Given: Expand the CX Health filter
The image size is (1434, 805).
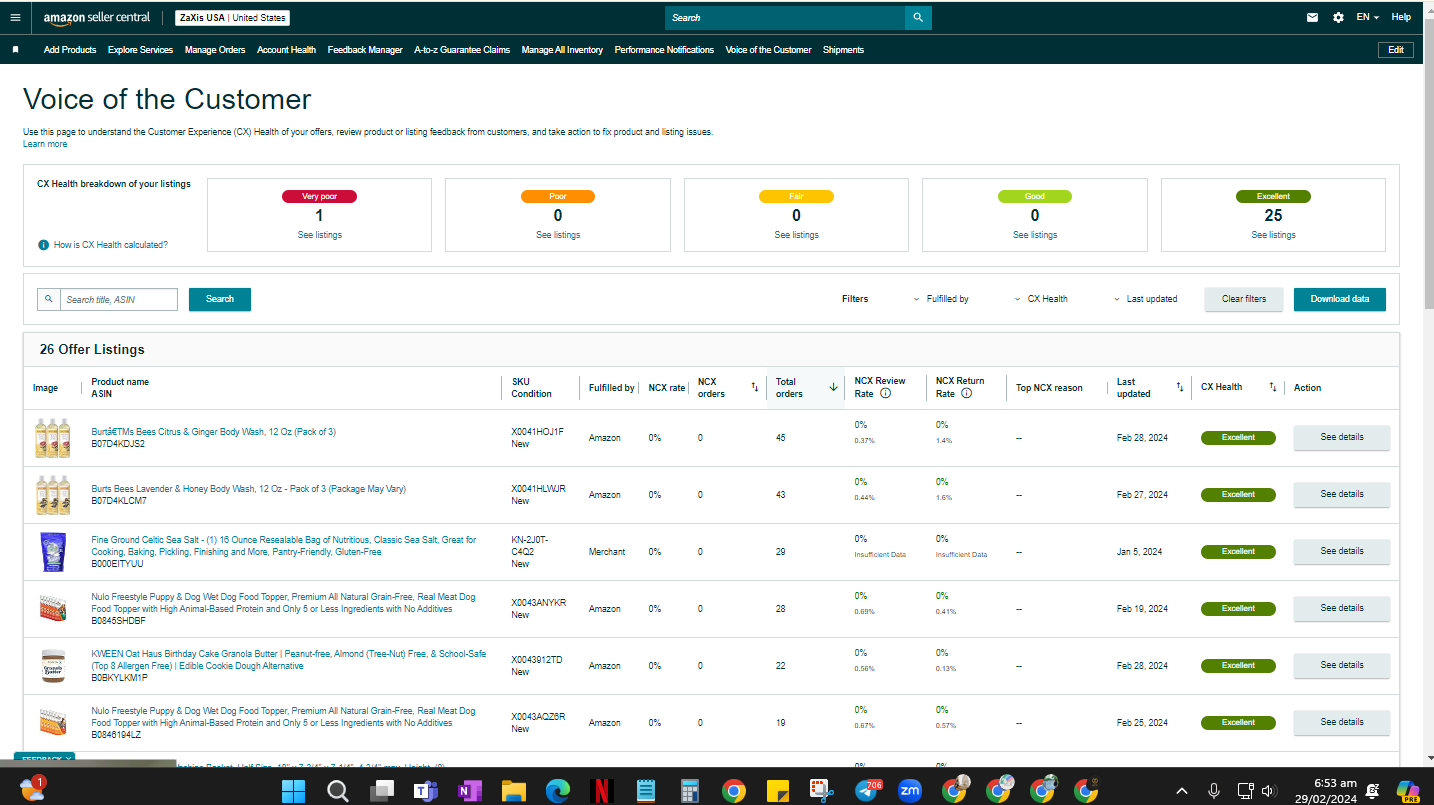Looking at the screenshot, I should coord(1041,299).
